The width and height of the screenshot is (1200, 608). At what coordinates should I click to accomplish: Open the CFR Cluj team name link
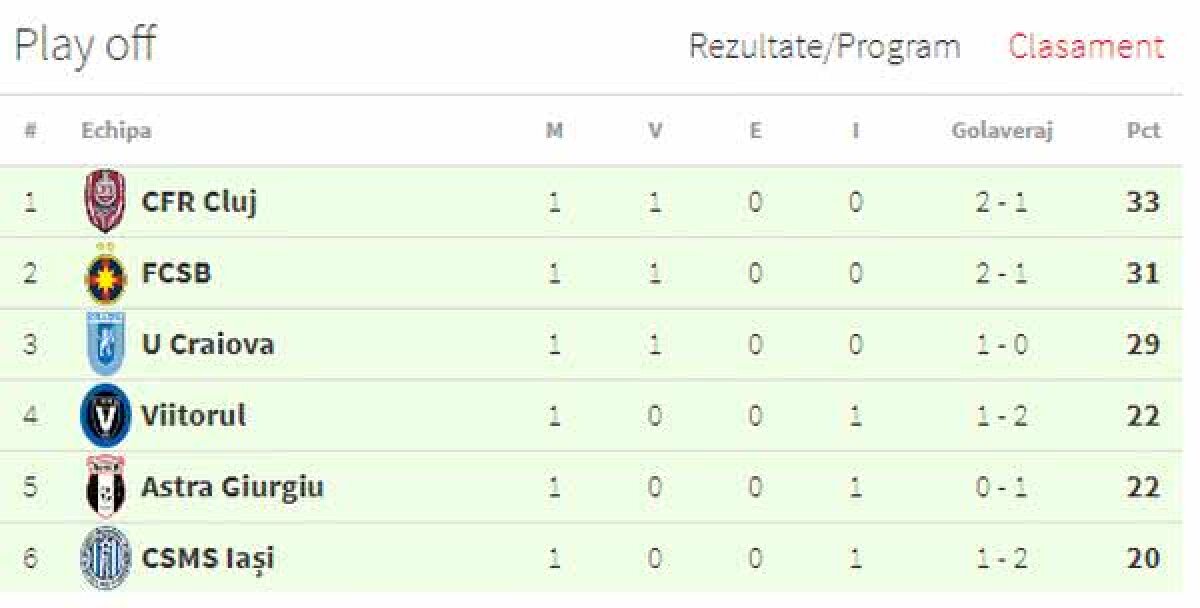[x=199, y=202]
